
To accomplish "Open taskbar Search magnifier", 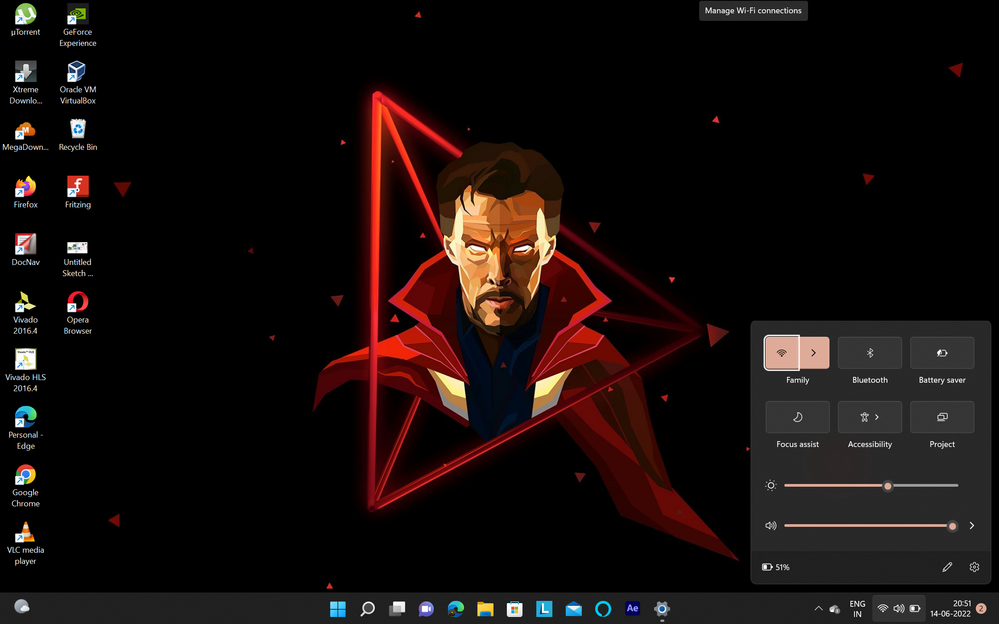I will [x=368, y=609].
